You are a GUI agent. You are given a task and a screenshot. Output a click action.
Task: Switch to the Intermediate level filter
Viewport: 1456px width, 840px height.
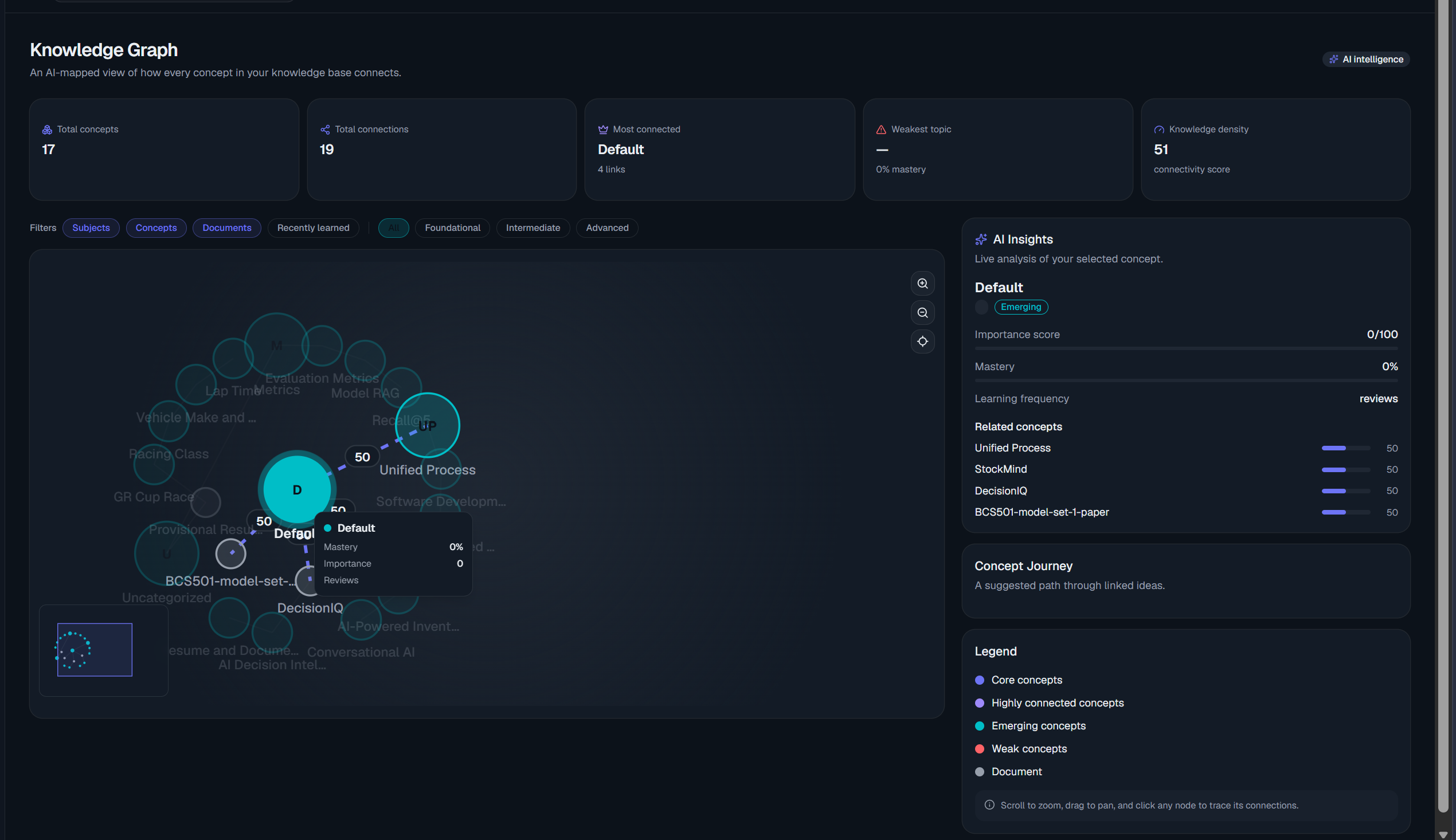[x=533, y=228]
